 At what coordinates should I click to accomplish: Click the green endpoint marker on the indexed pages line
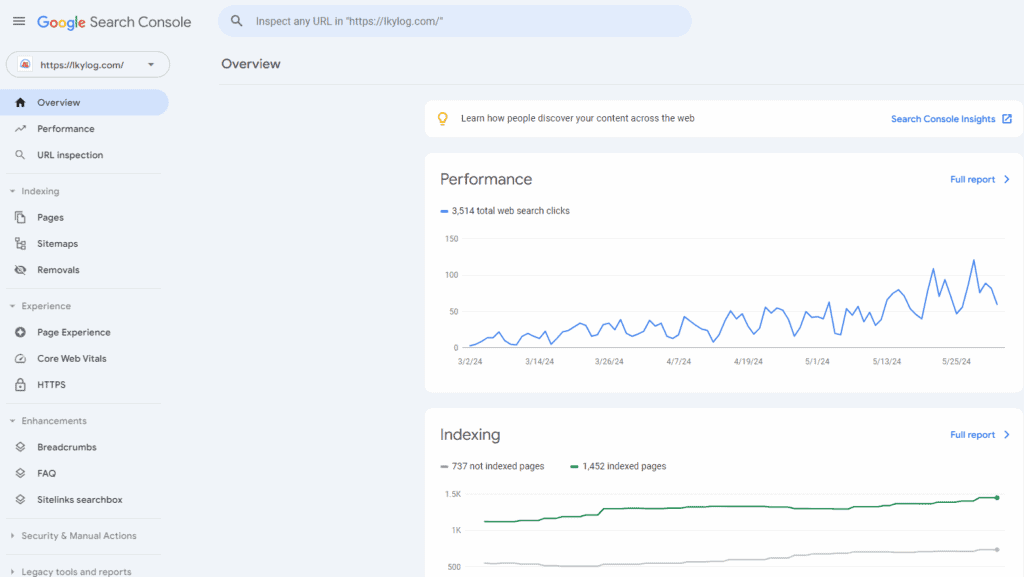point(997,498)
